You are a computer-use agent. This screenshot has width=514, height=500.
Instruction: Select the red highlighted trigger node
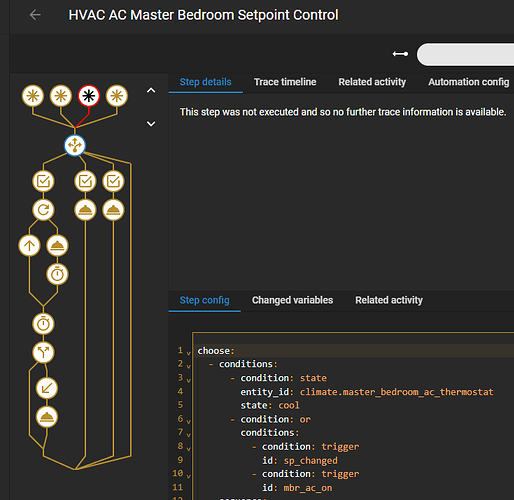click(x=89, y=96)
